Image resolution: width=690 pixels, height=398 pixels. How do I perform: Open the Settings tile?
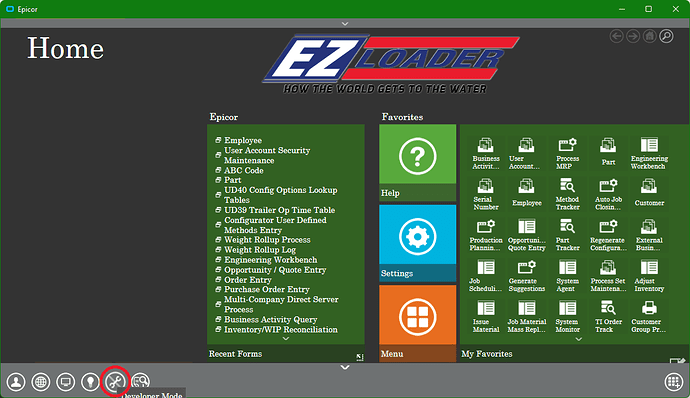[x=418, y=243]
